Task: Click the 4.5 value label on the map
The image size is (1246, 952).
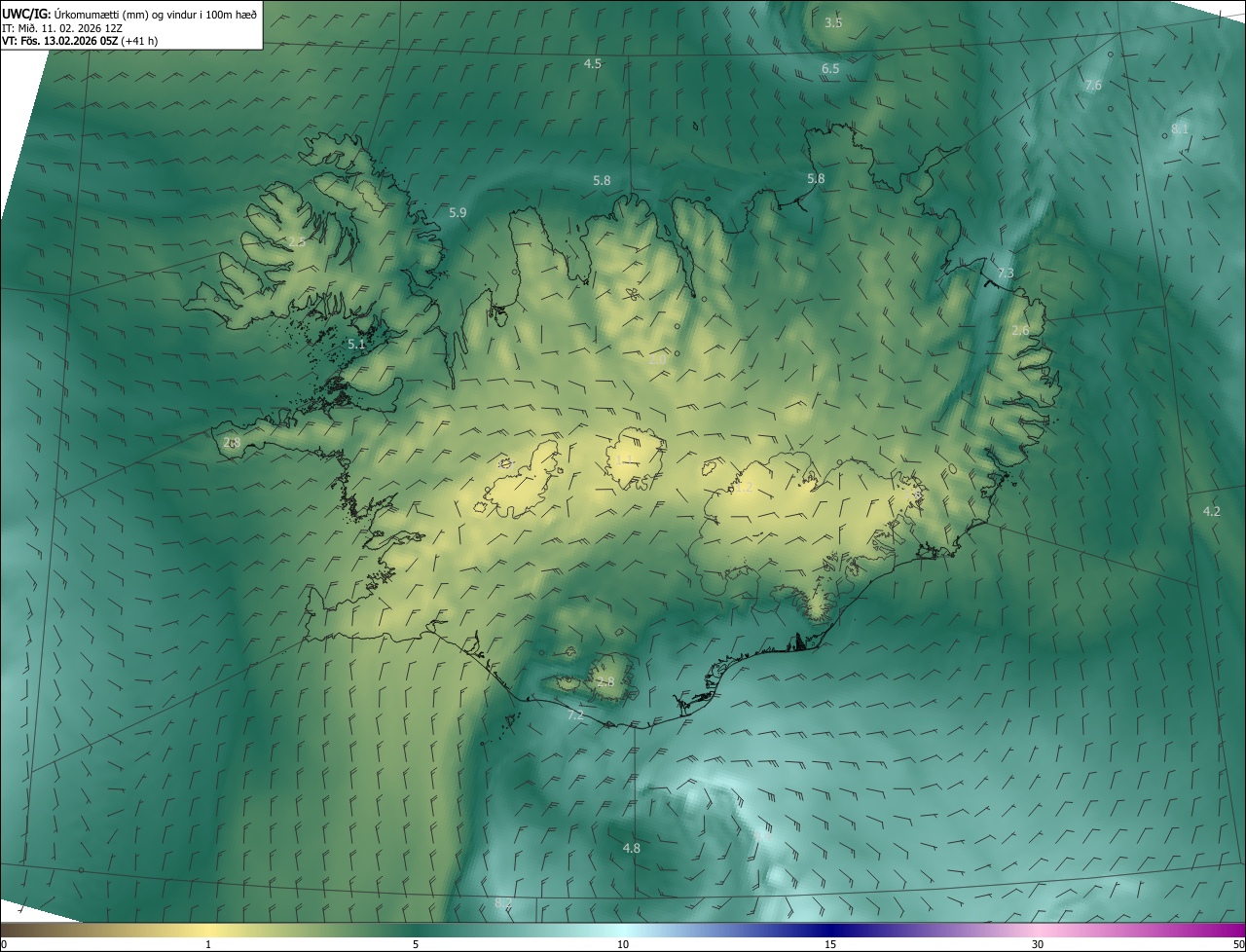Action: [x=592, y=63]
